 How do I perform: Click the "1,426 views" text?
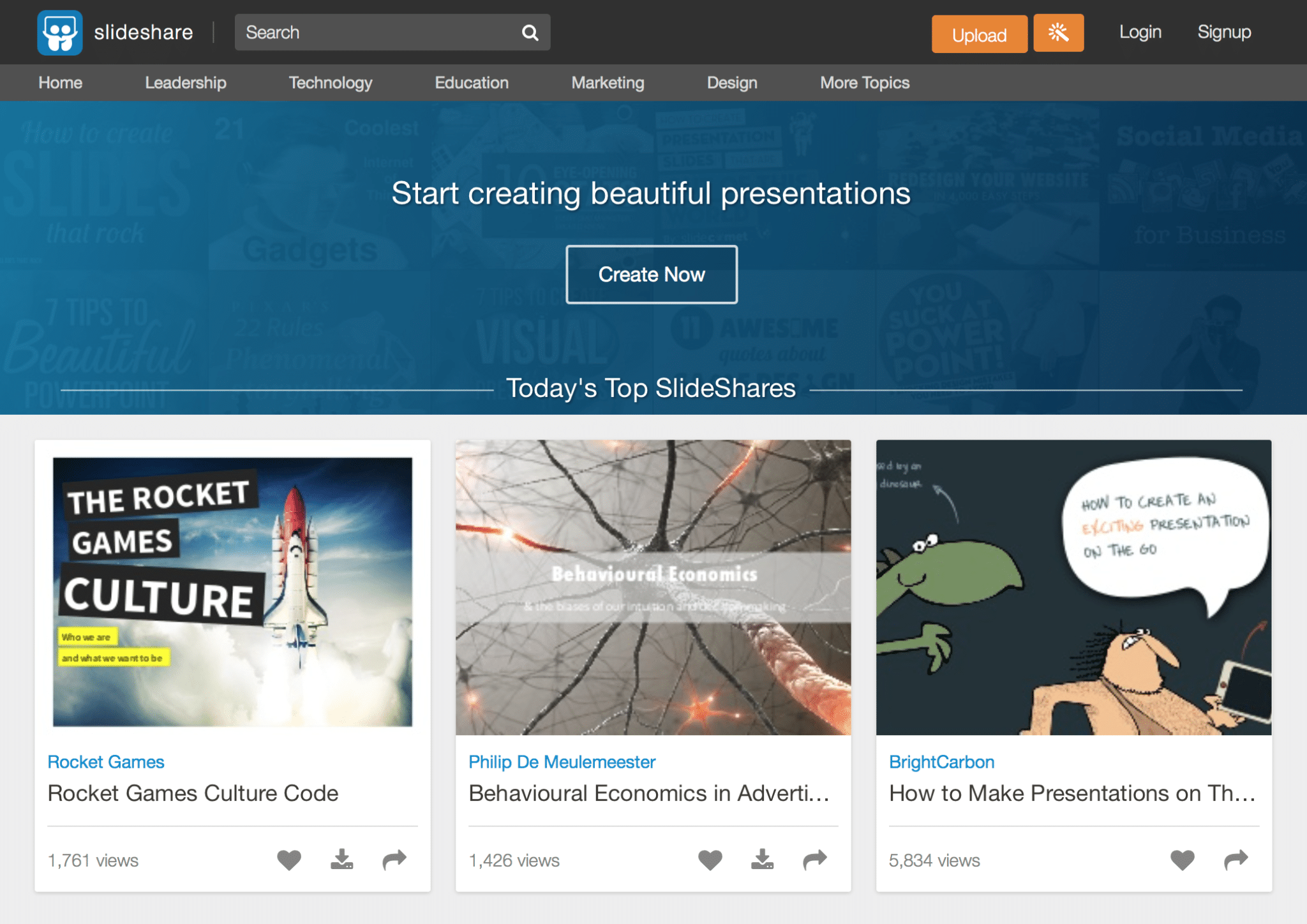(514, 860)
